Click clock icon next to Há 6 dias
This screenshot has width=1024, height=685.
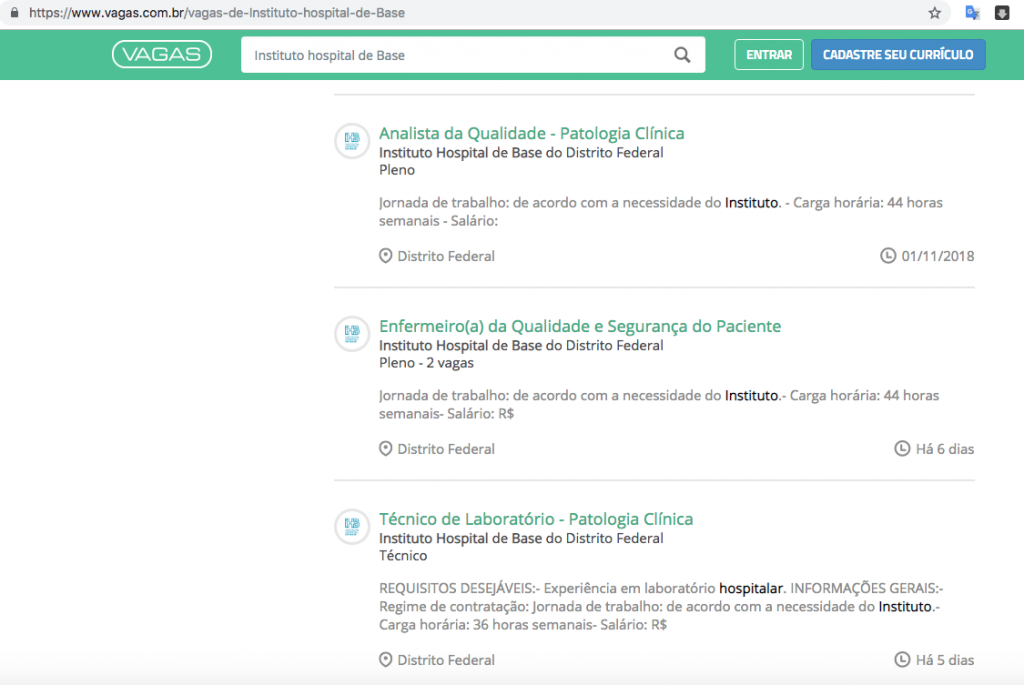click(901, 449)
